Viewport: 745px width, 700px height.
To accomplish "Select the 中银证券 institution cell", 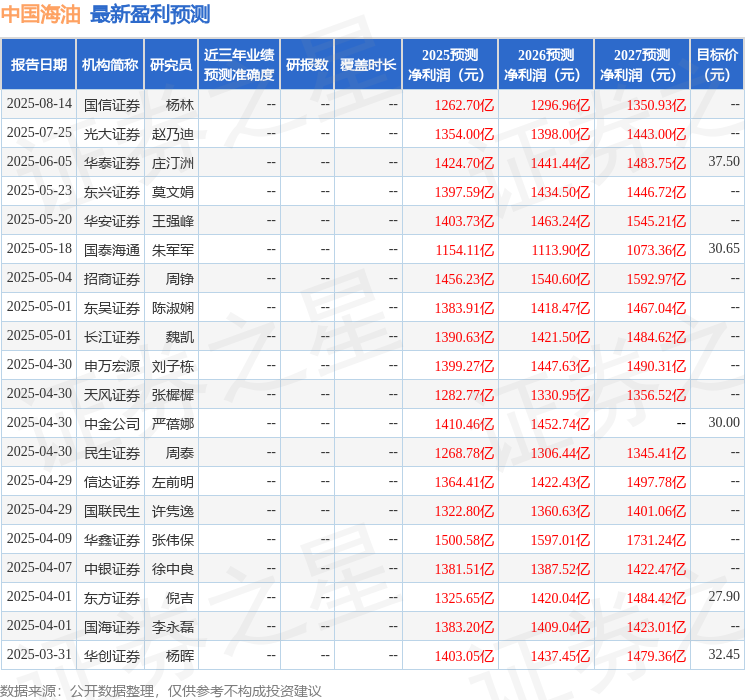I will [x=112, y=569].
